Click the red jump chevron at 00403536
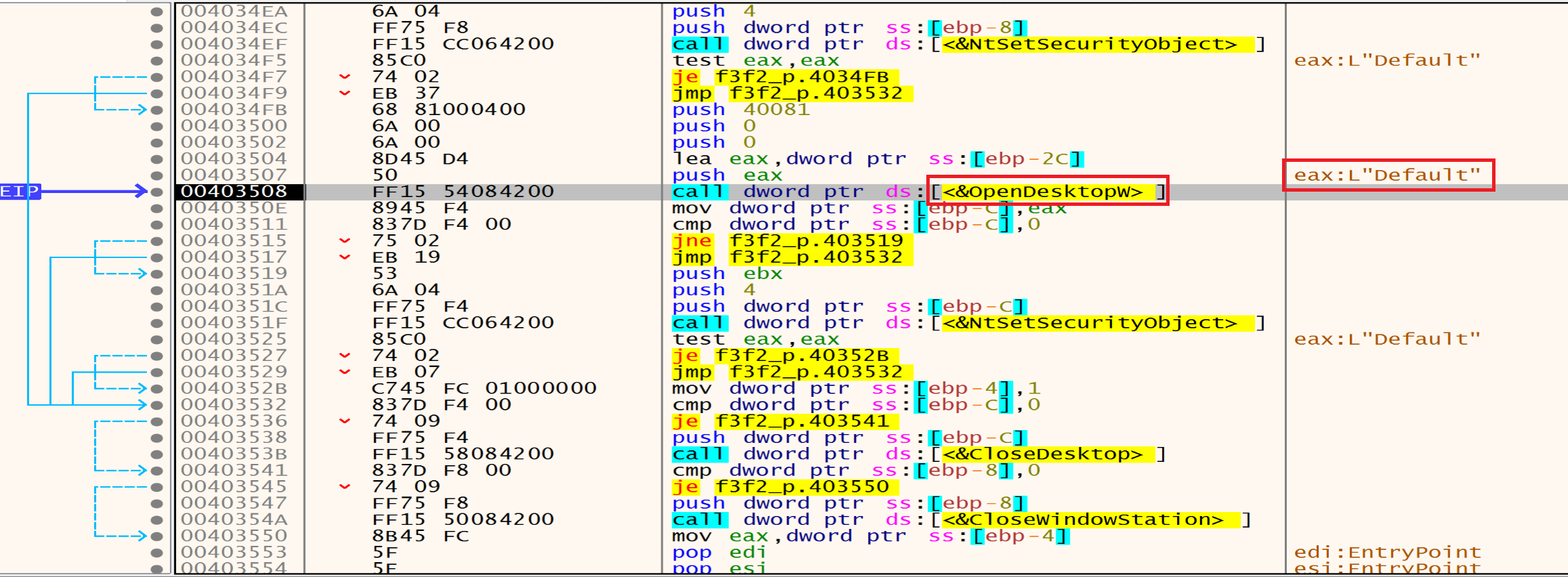The width and height of the screenshot is (1568, 577). point(345,421)
